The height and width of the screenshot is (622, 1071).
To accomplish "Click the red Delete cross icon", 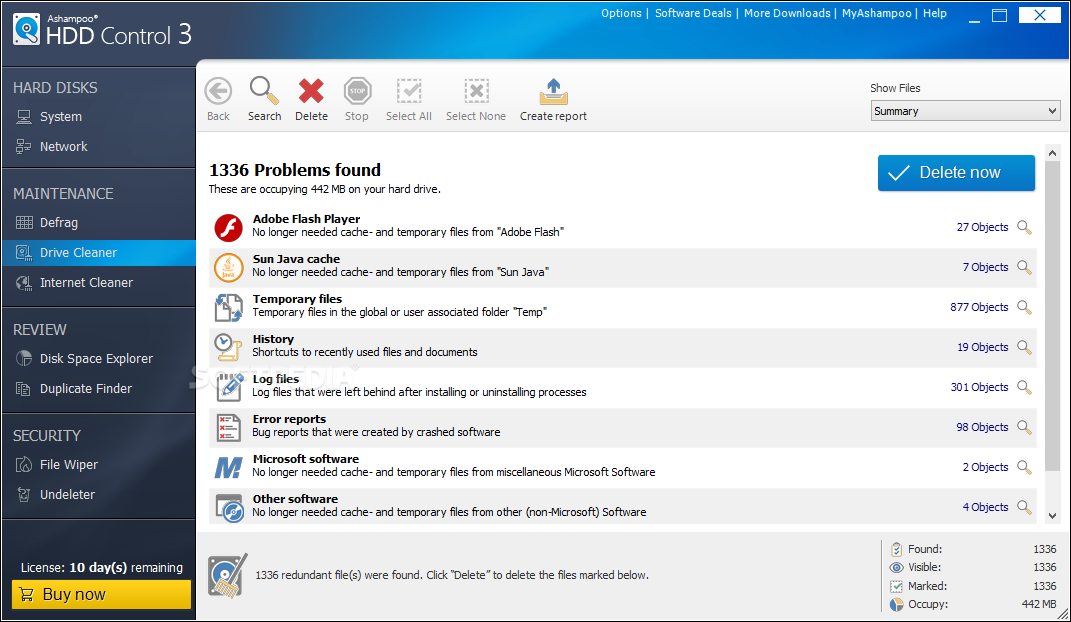I will (x=311, y=91).
